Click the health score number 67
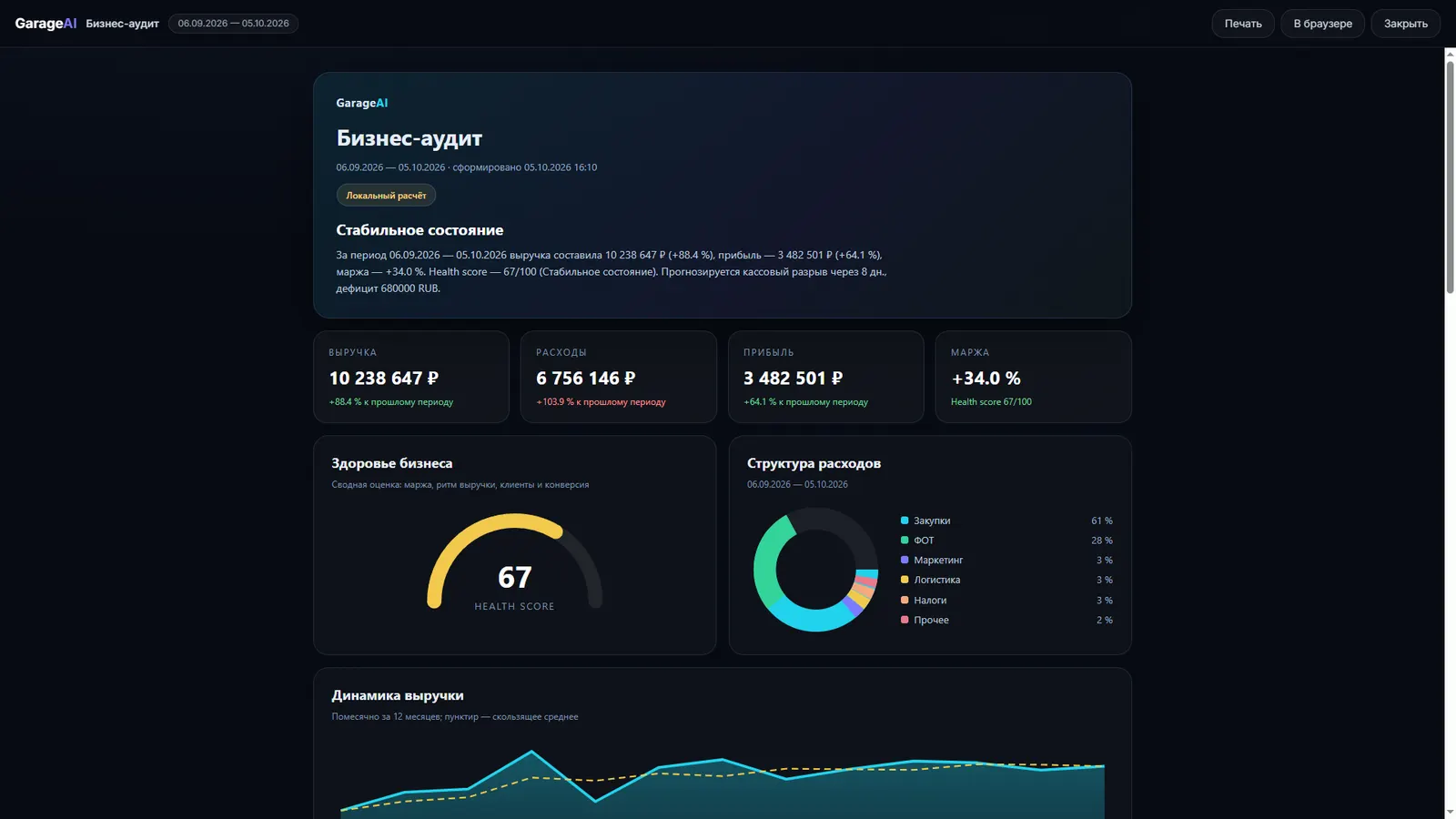Viewport: 1456px width, 819px height. (x=514, y=577)
